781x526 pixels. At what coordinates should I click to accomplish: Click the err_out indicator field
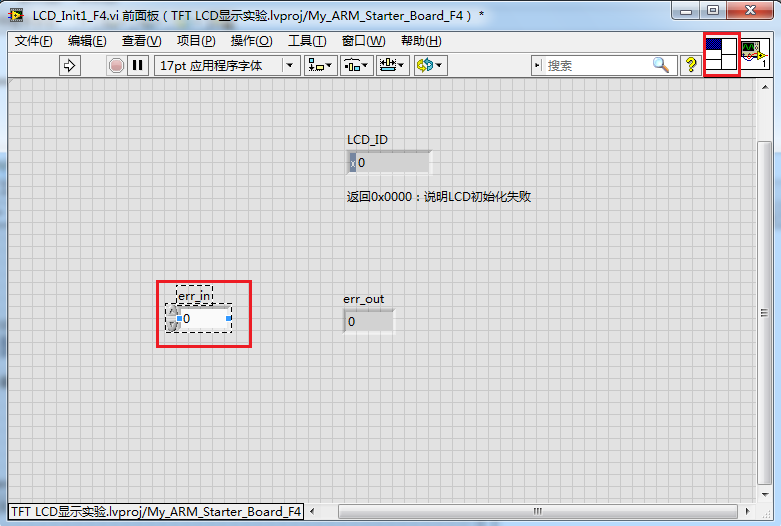(x=369, y=322)
